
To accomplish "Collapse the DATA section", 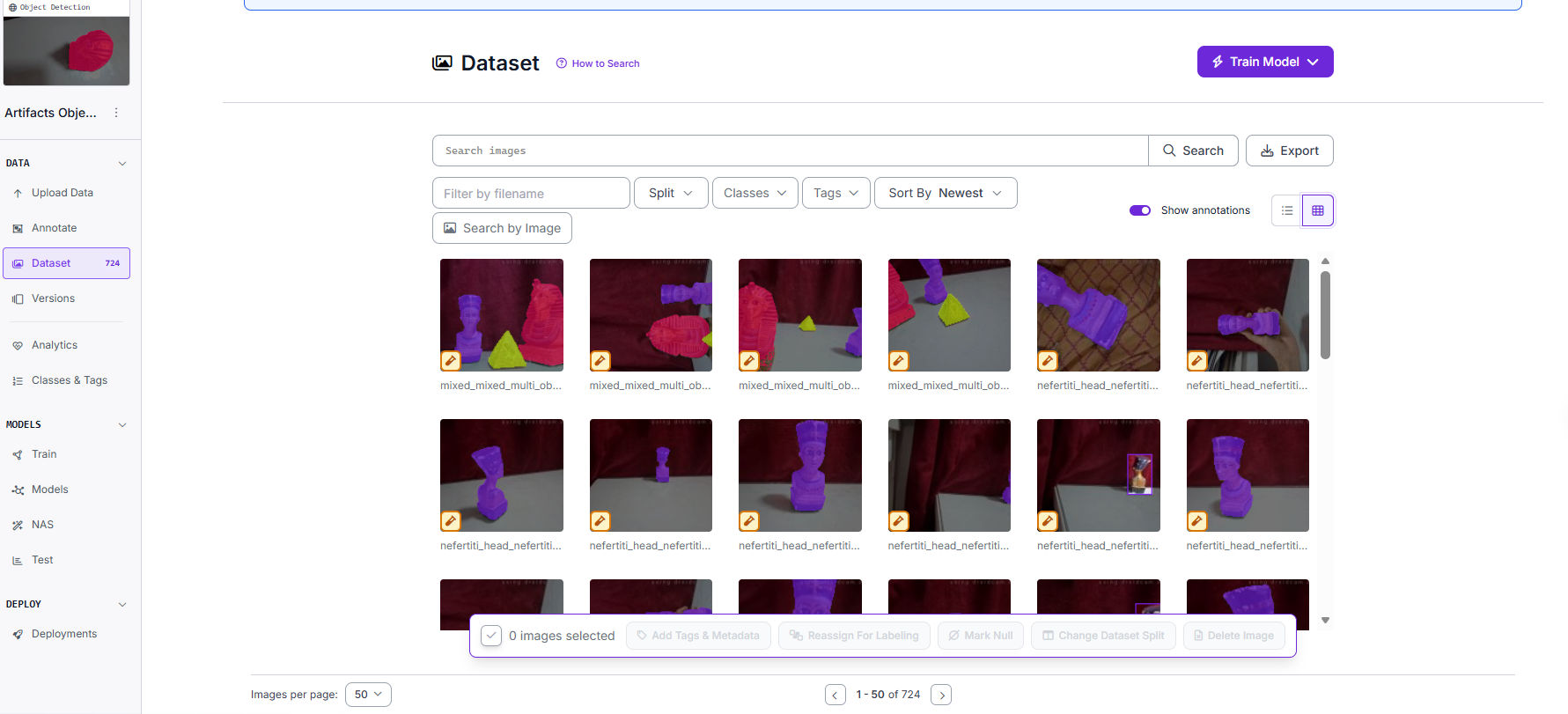I will 122,163.
